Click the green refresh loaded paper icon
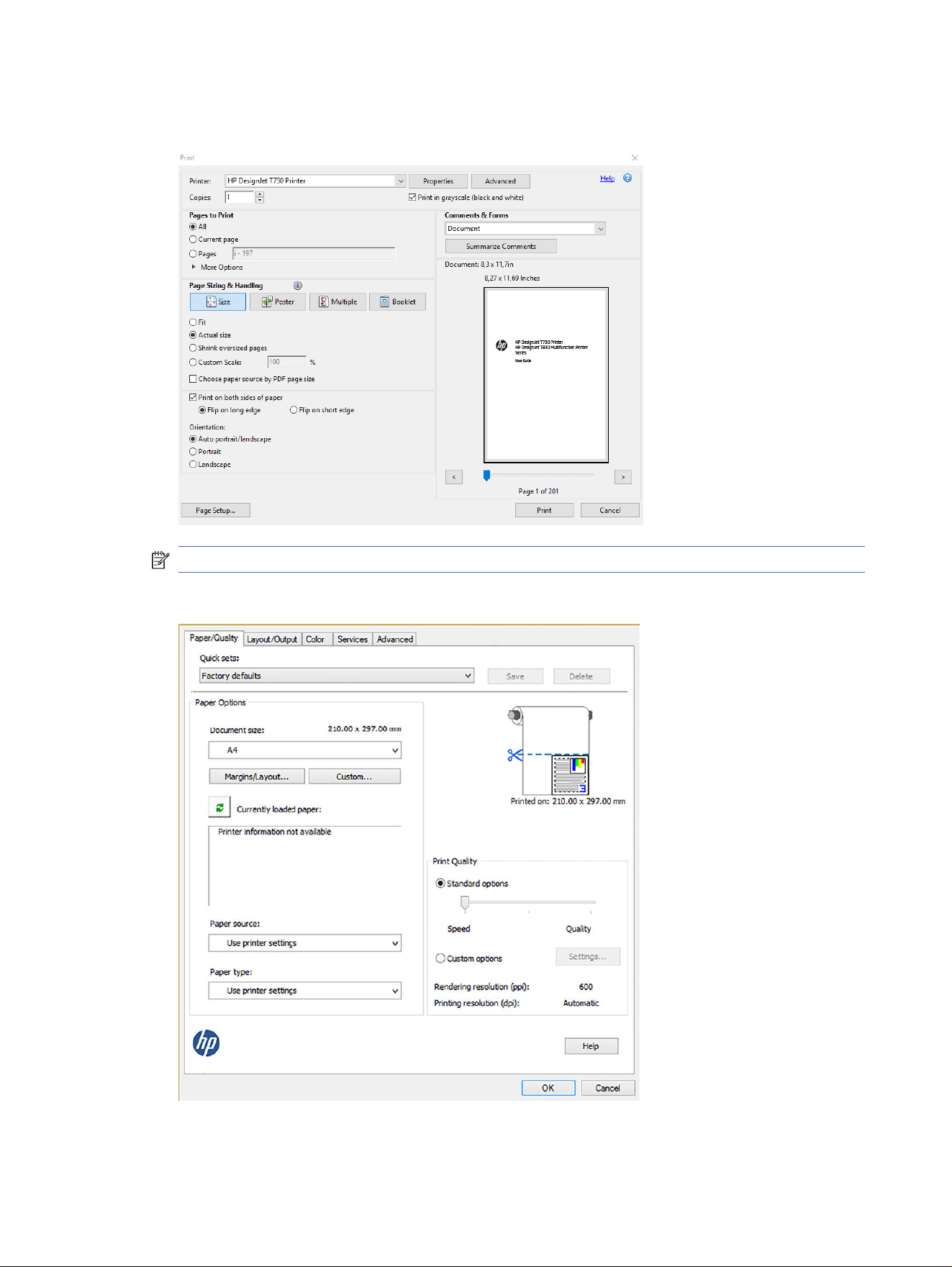The width and height of the screenshot is (952, 1267). (x=219, y=807)
